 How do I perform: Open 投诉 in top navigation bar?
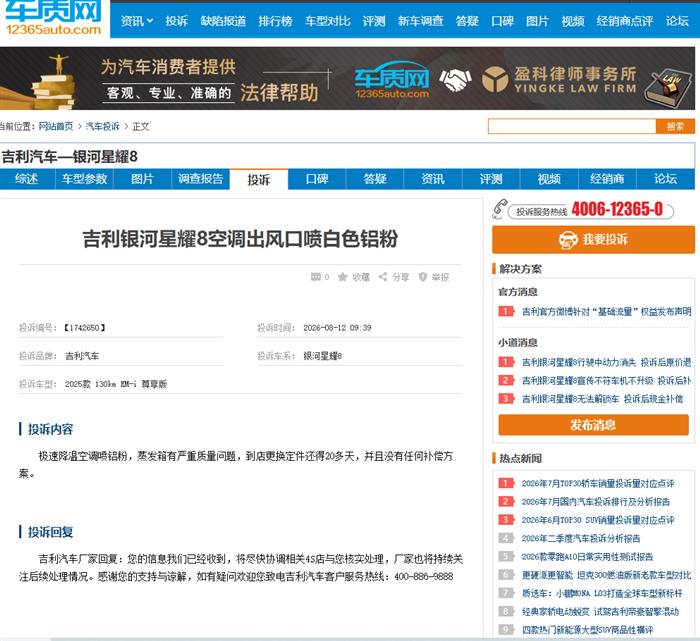[x=176, y=21]
